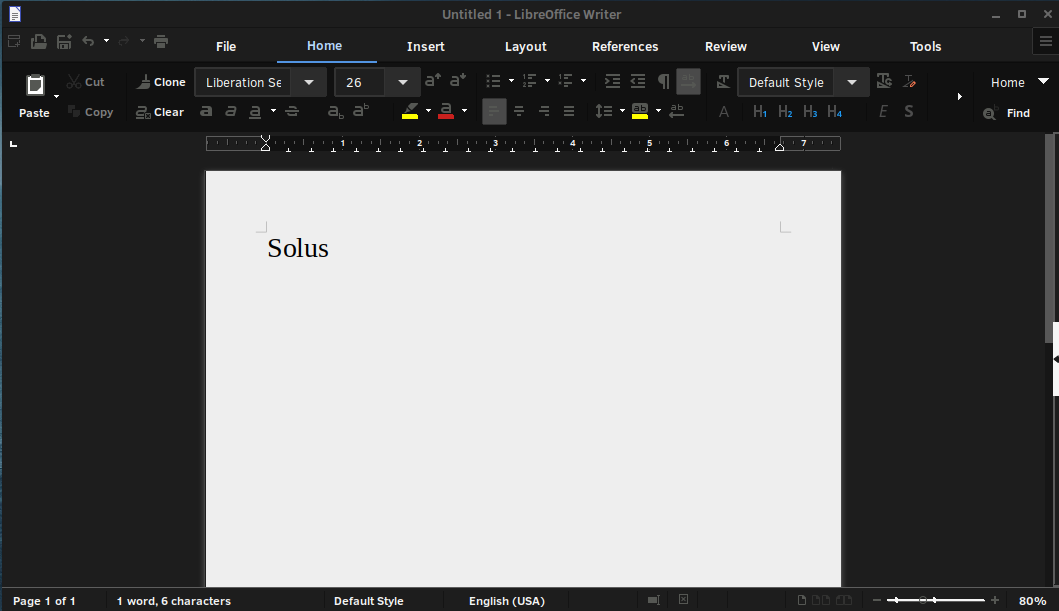This screenshot has height=611, width=1059.
Task: Switch to the References tab
Action: coord(625,47)
